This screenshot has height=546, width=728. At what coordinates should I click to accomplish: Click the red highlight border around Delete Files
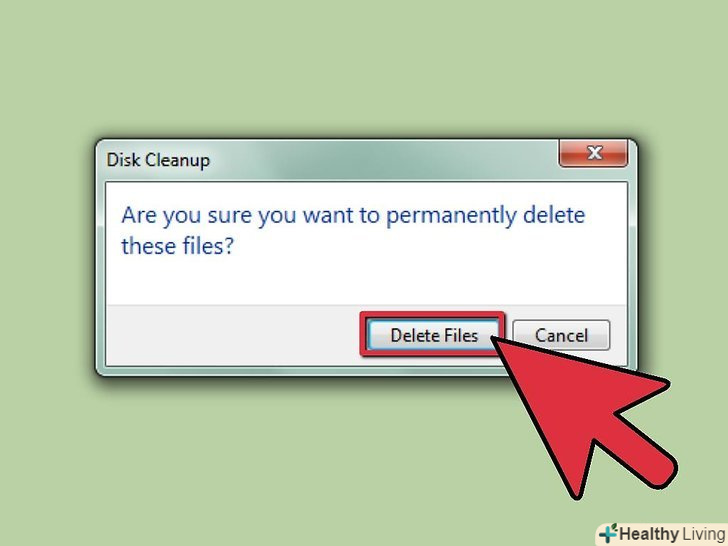click(x=432, y=315)
